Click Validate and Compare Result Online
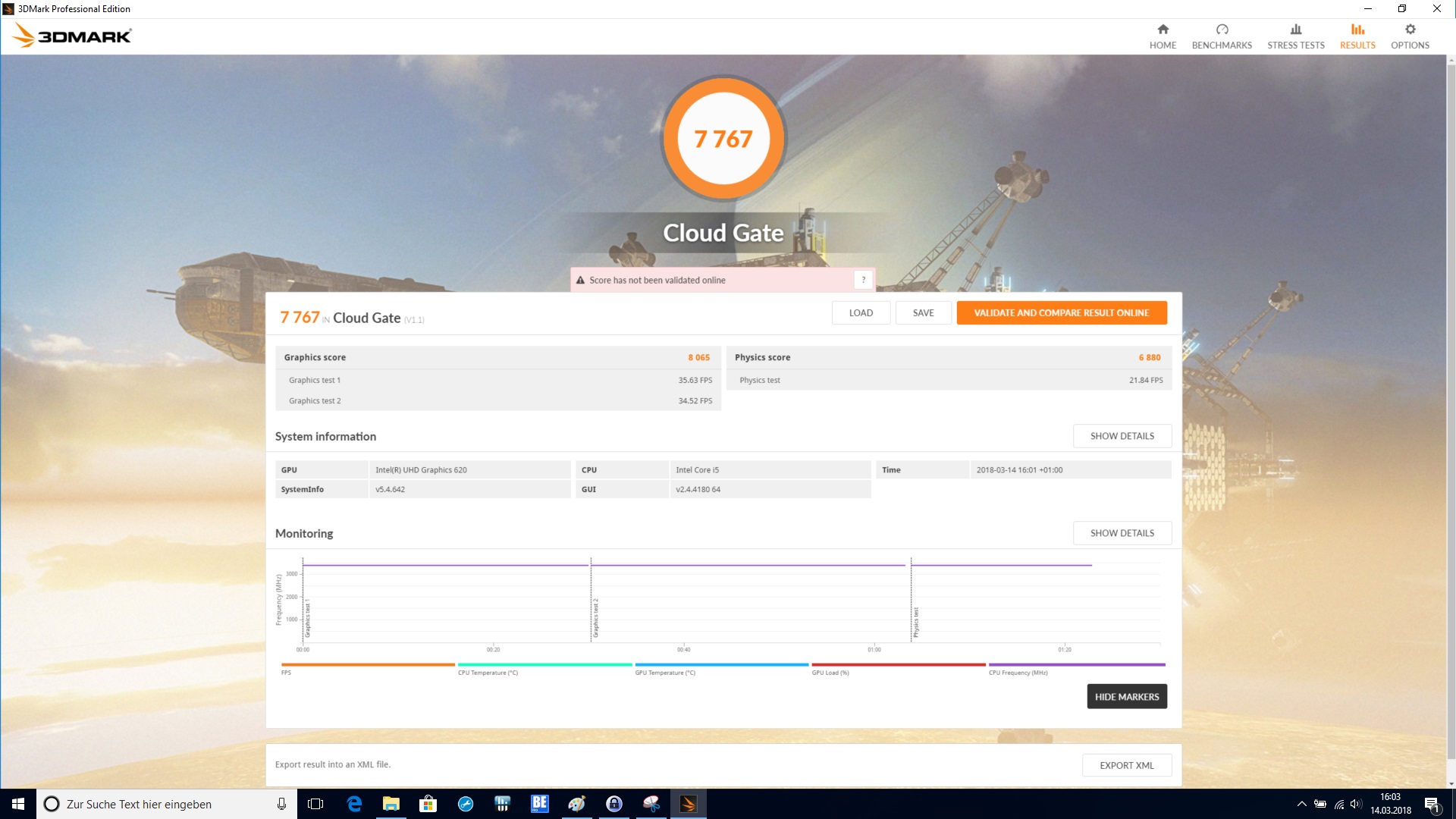 coord(1061,312)
